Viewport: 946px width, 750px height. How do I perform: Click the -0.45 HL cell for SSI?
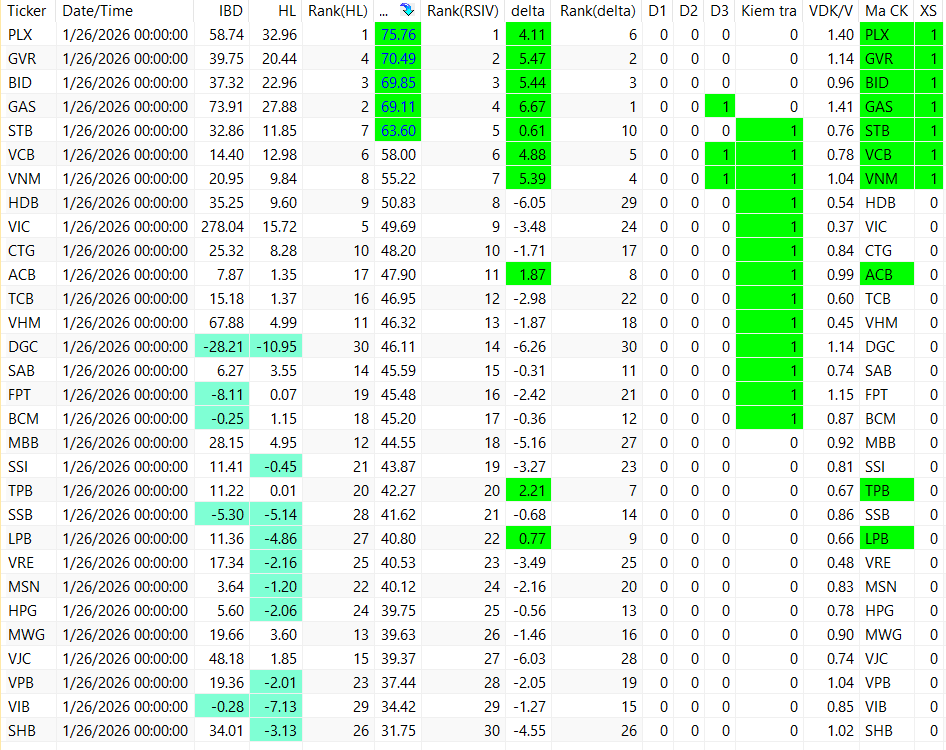coord(276,466)
